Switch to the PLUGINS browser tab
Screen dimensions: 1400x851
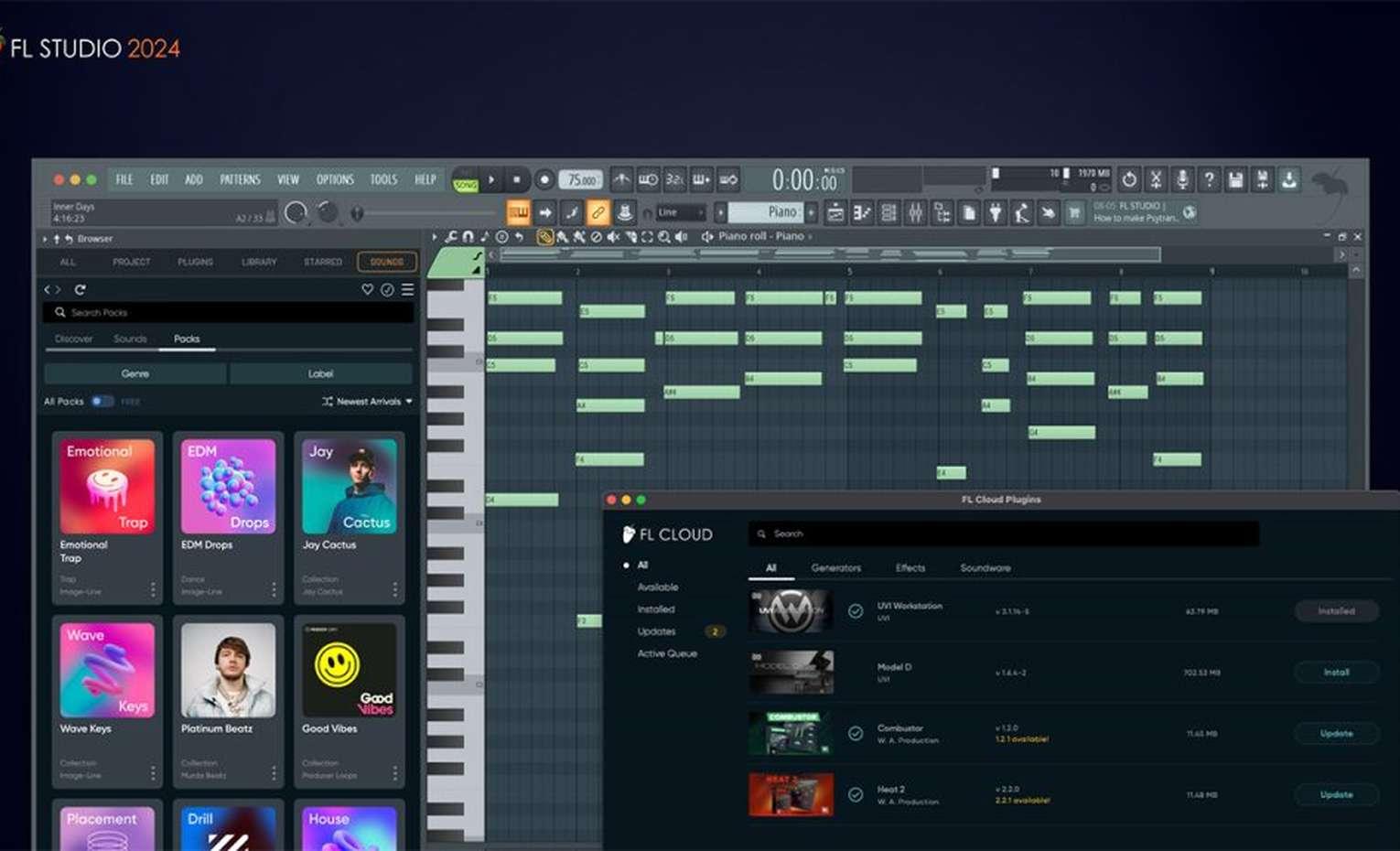pos(195,262)
